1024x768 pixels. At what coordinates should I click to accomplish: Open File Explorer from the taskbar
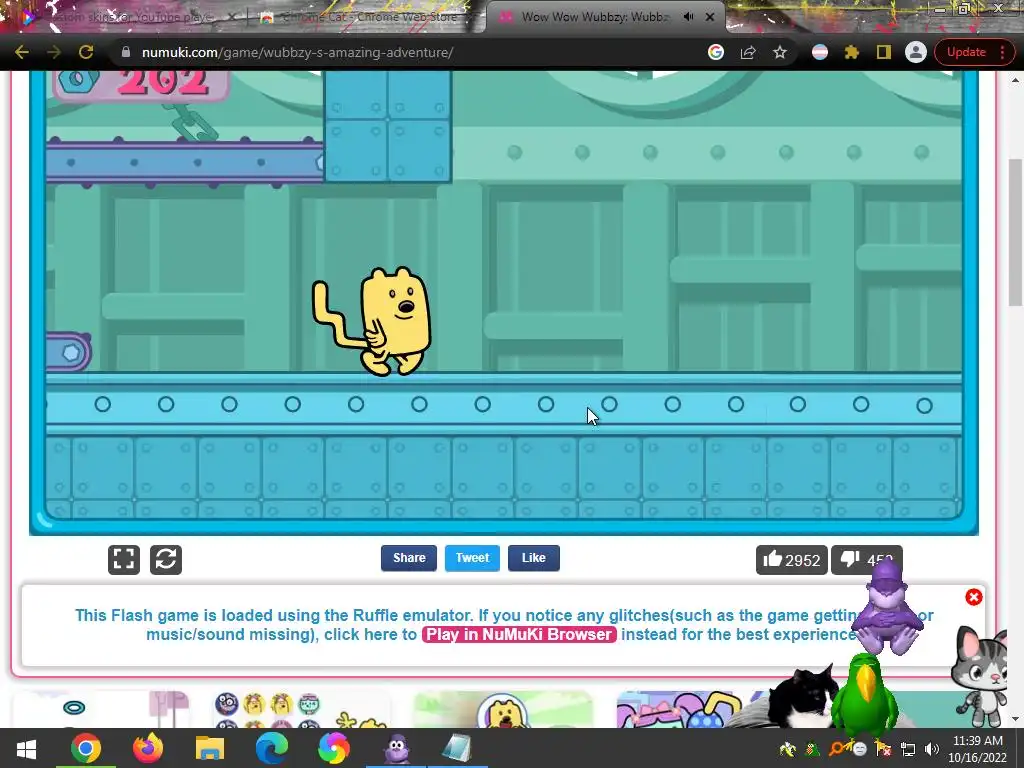tap(210, 748)
